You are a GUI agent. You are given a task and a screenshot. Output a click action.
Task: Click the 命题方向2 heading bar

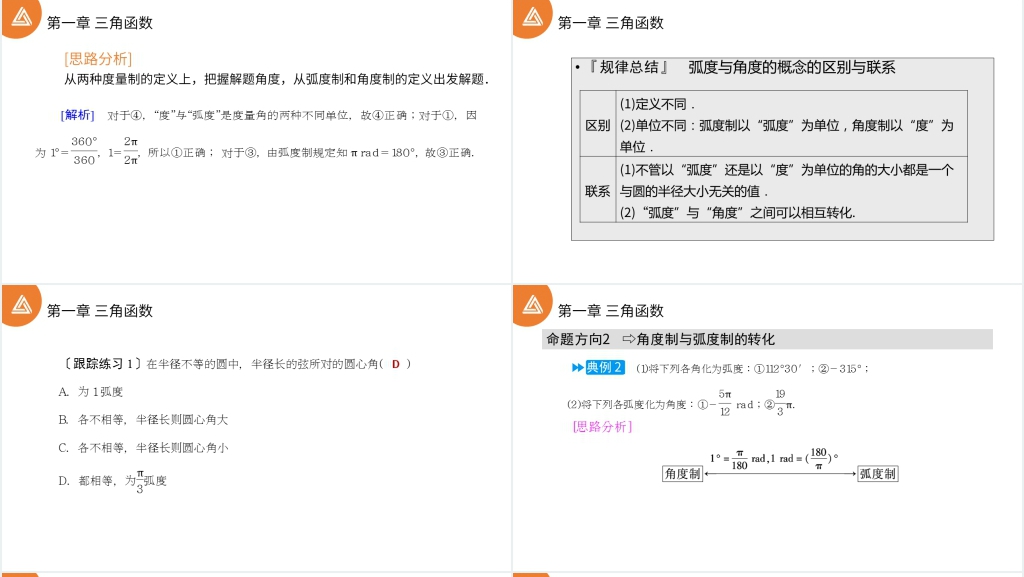[767, 339]
